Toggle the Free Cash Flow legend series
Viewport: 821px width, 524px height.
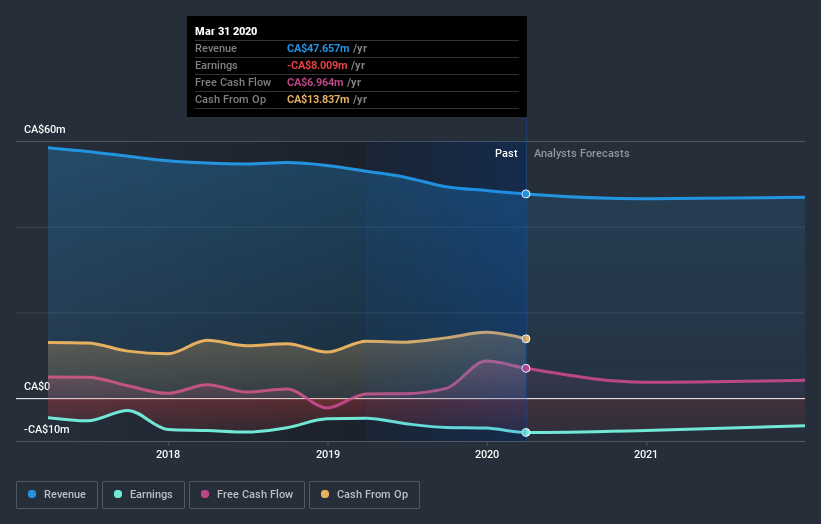pyautogui.click(x=247, y=495)
